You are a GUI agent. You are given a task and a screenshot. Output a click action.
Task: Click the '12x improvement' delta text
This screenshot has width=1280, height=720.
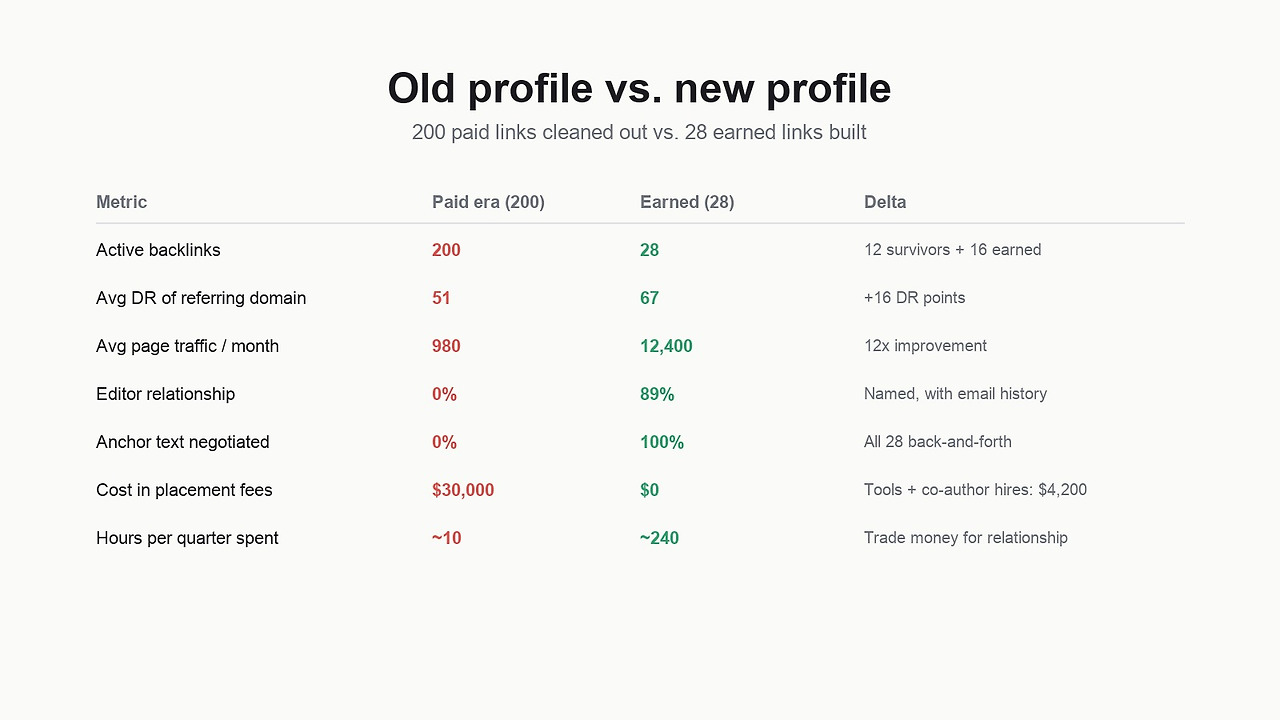click(925, 346)
